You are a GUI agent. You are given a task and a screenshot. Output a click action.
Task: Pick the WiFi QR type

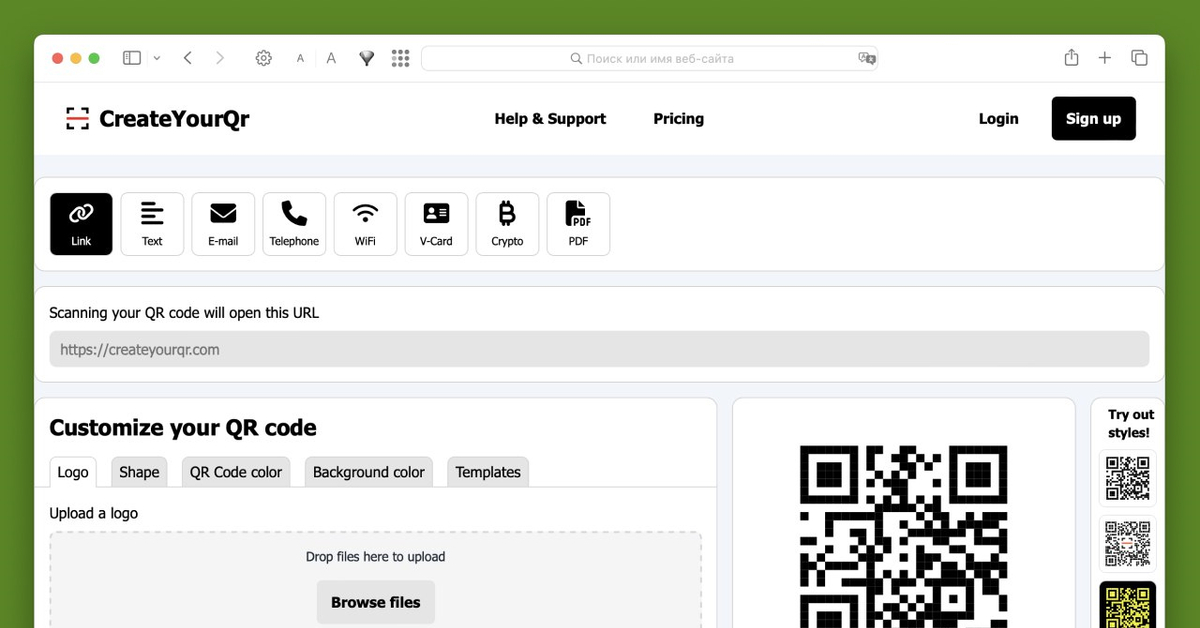tap(365, 224)
